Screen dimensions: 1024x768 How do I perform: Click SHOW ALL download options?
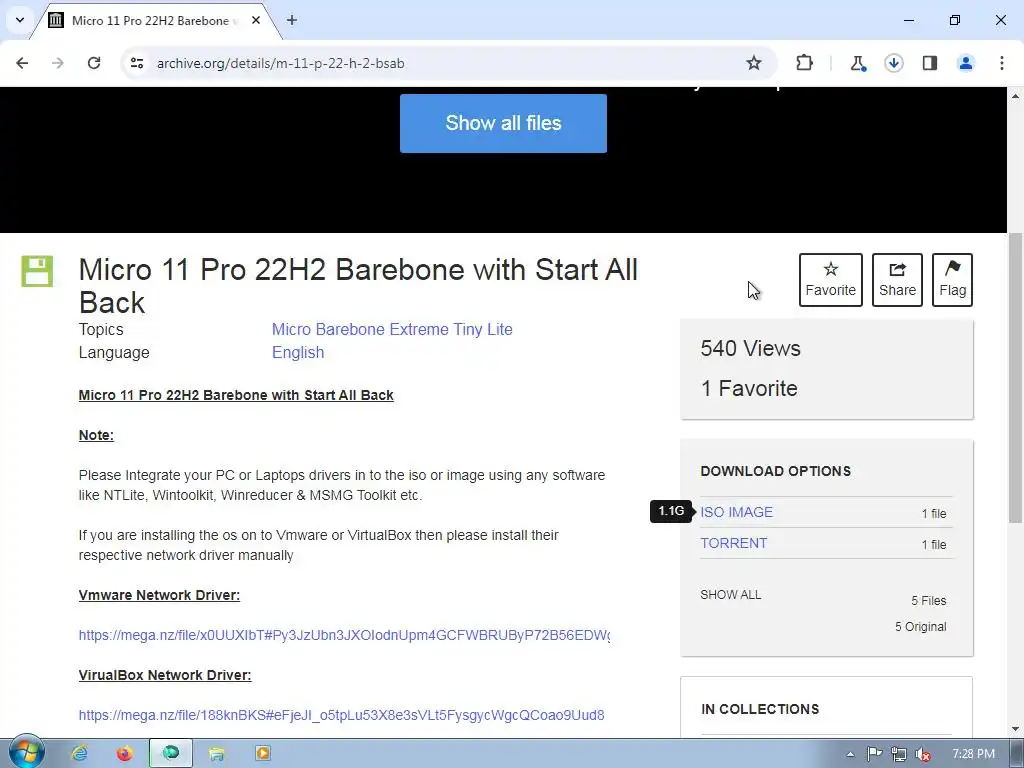pyautogui.click(x=731, y=595)
